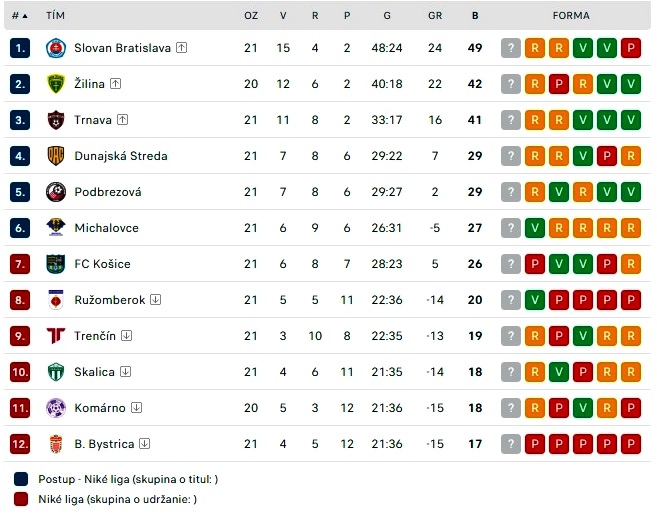This screenshot has height=515, width=657.
Task: Click the promotion arrow icon beside Slovan Bratislava
Action: point(181,48)
